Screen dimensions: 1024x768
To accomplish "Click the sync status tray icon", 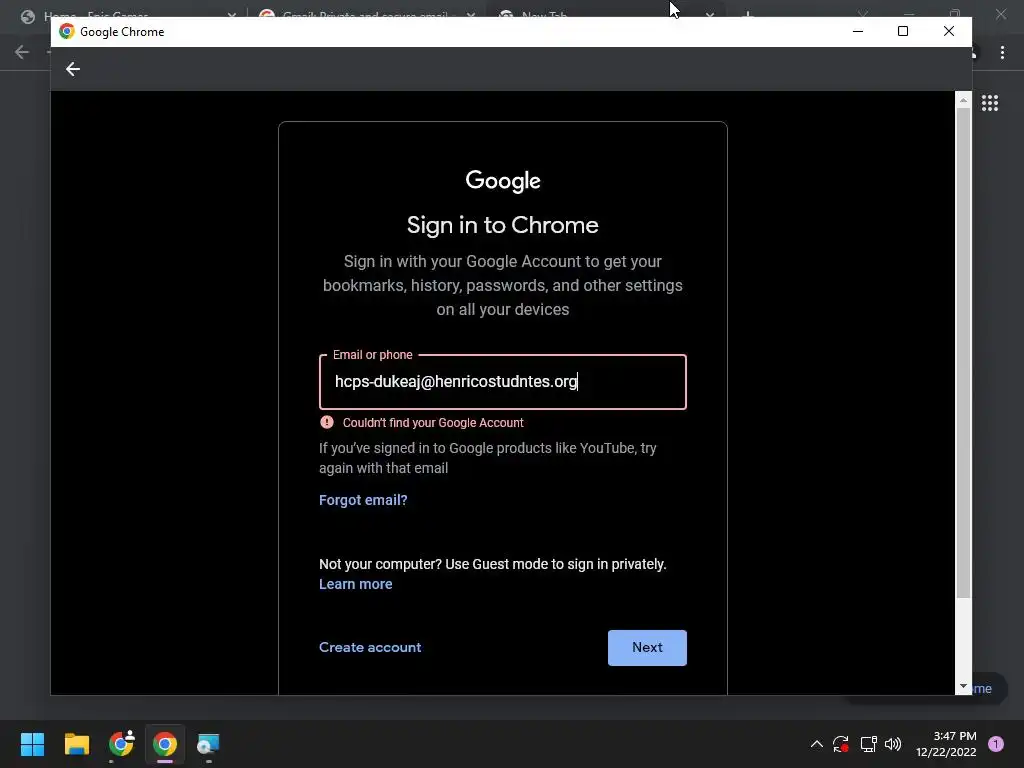I will (840, 744).
